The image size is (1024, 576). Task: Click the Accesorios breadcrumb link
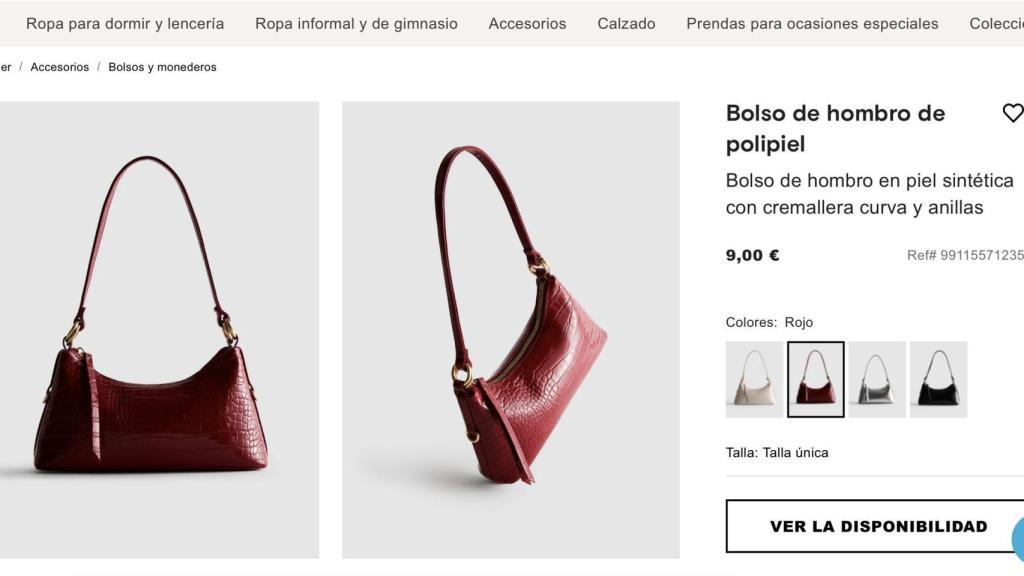tap(59, 67)
